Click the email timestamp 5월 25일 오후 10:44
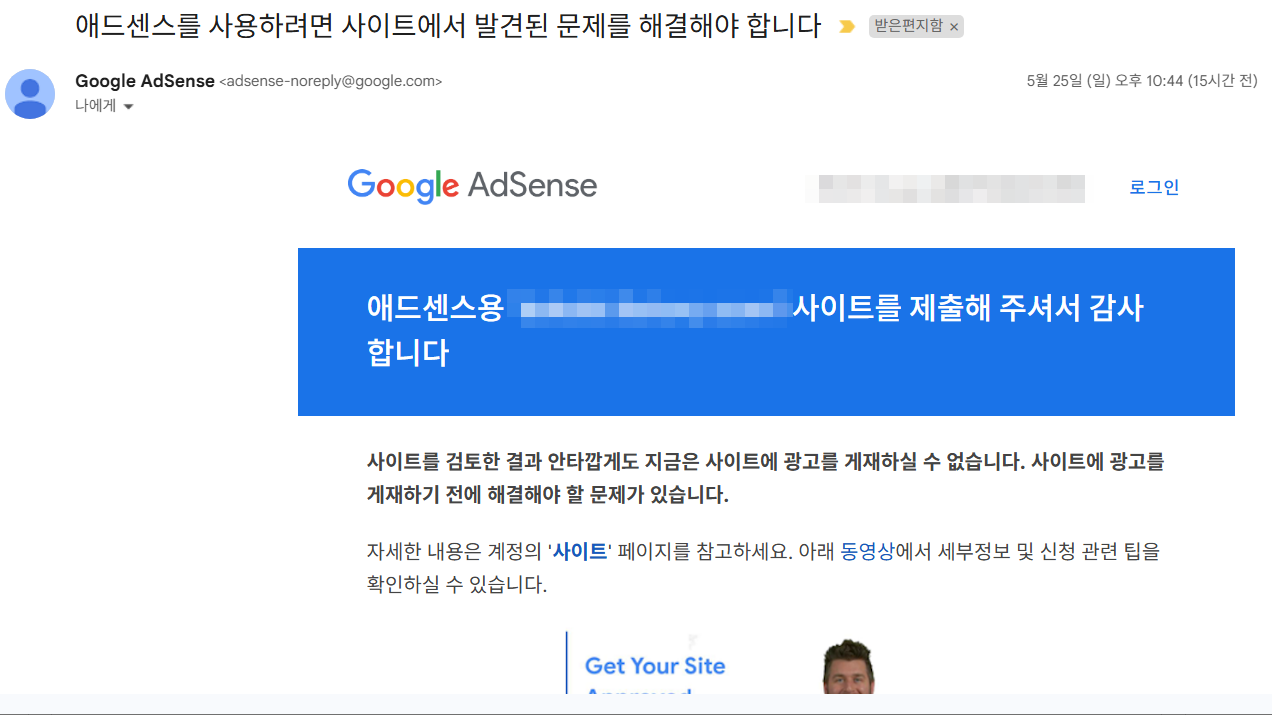 1142,81
